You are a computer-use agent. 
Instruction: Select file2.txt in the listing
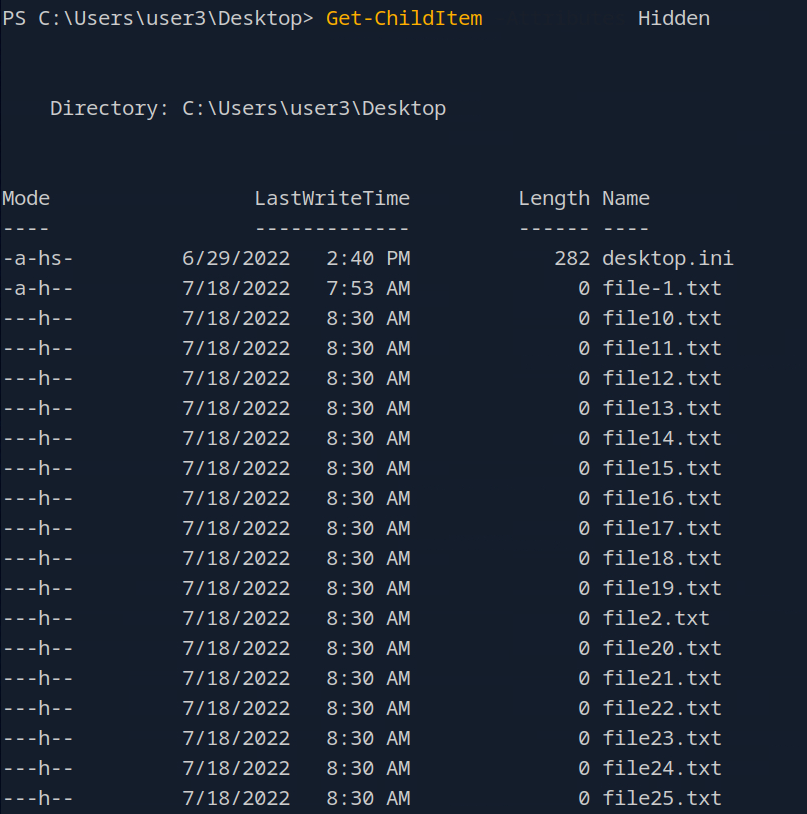(656, 618)
